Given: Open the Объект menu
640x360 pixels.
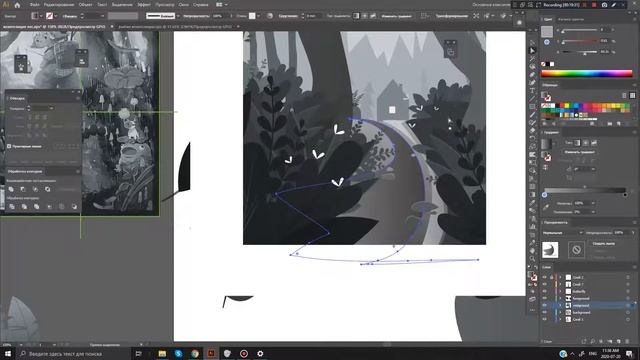Looking at the screenshot, I should point(85,5).
